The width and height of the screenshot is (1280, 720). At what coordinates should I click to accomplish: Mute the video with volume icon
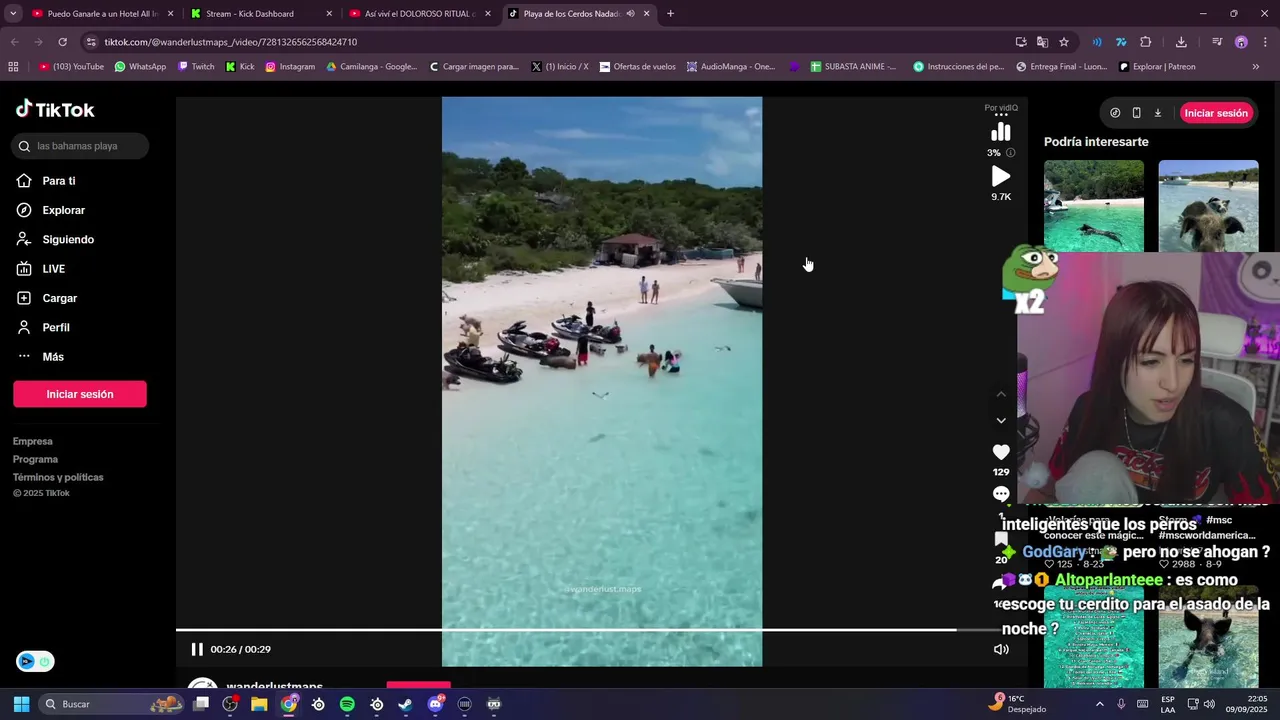1001,649
